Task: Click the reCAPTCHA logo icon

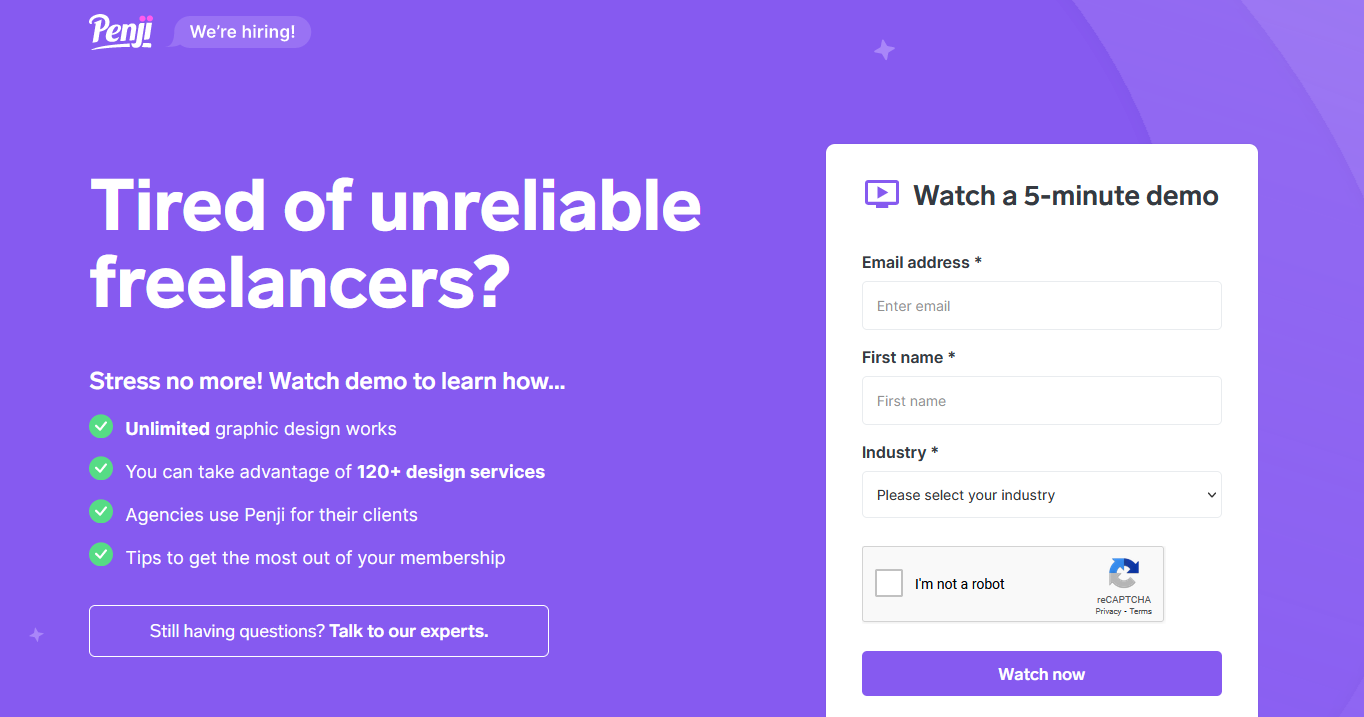Action: [1123, 574]
